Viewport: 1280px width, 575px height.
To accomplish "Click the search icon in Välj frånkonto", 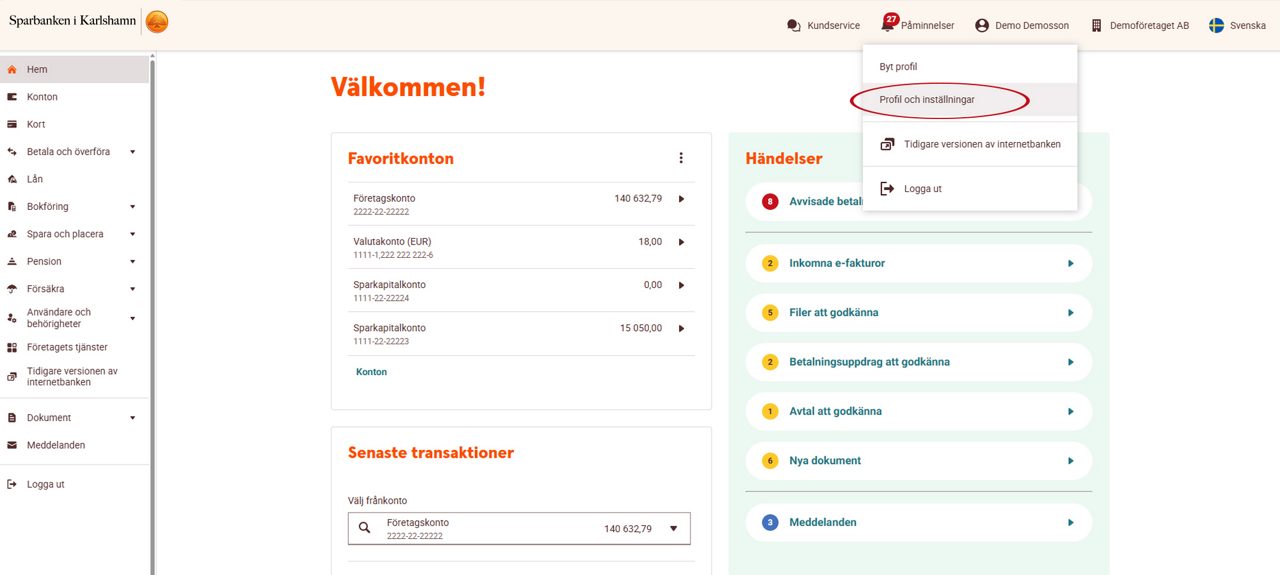I will point(365,528).
